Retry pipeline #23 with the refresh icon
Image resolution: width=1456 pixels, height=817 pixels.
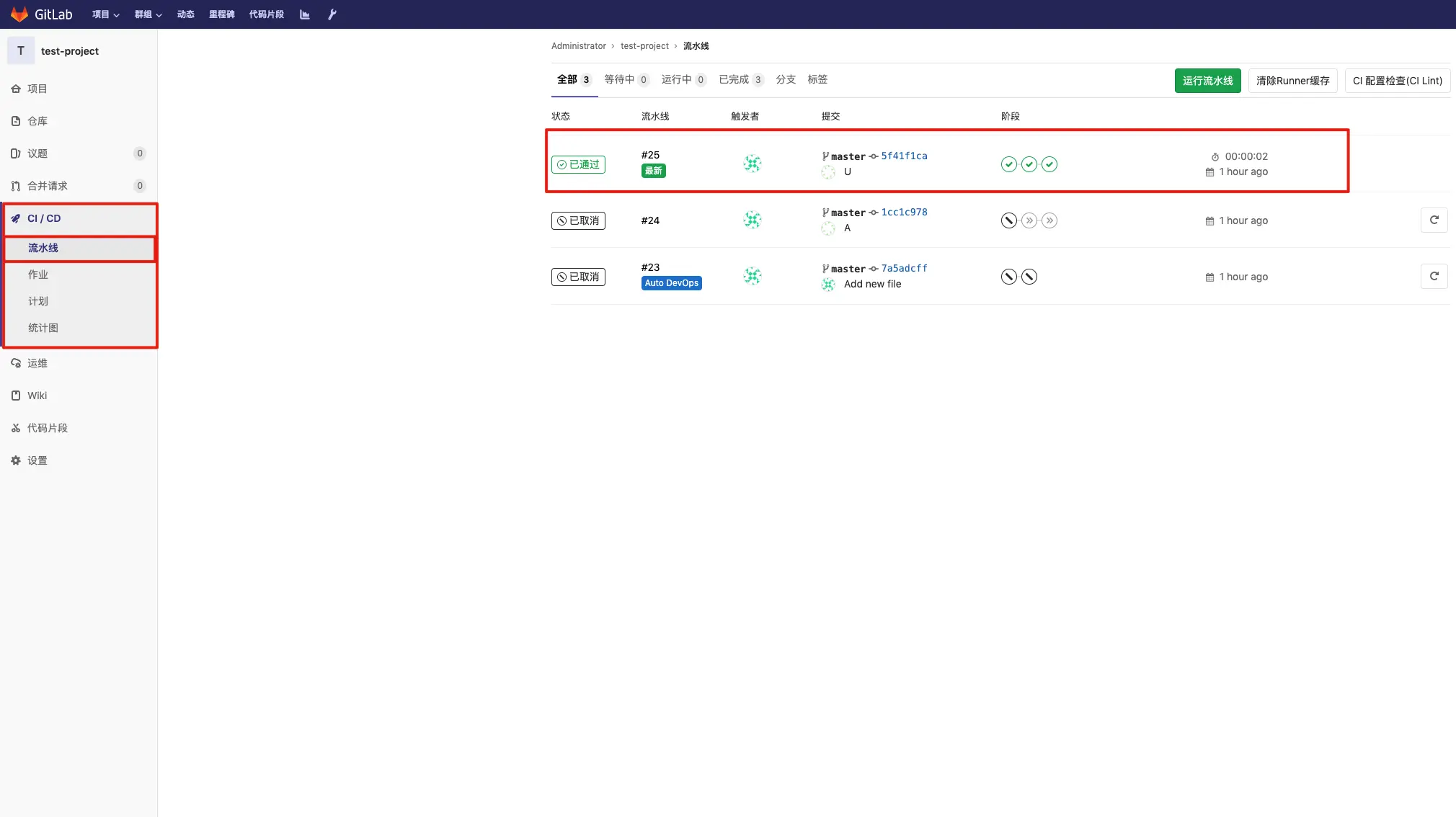[x=1434, y=277]
